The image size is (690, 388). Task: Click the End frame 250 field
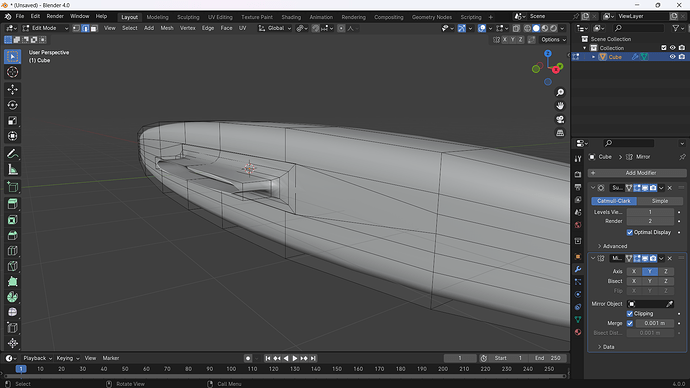[548, 358]
